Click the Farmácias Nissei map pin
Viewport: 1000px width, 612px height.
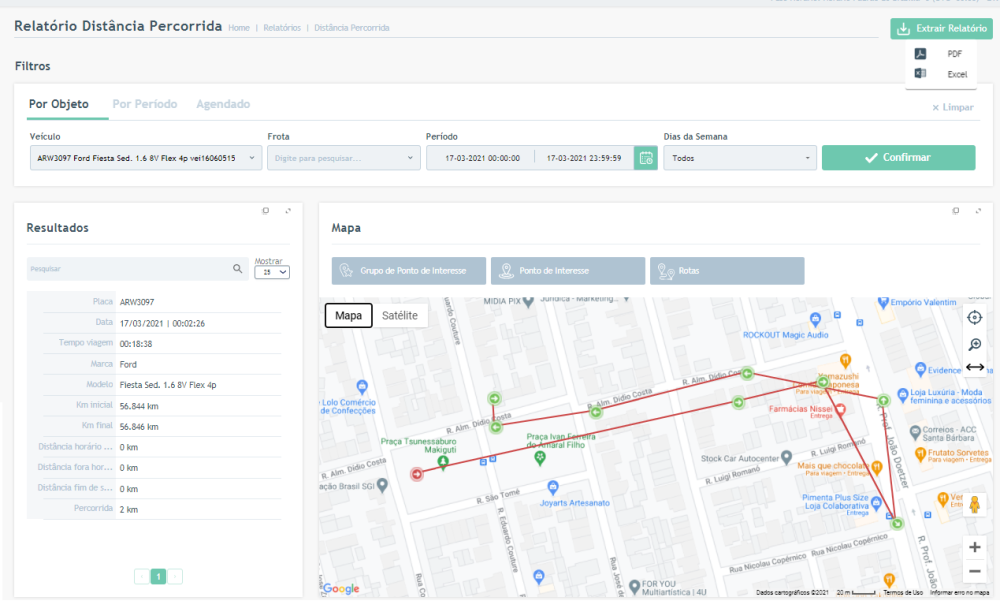point(841,409)
